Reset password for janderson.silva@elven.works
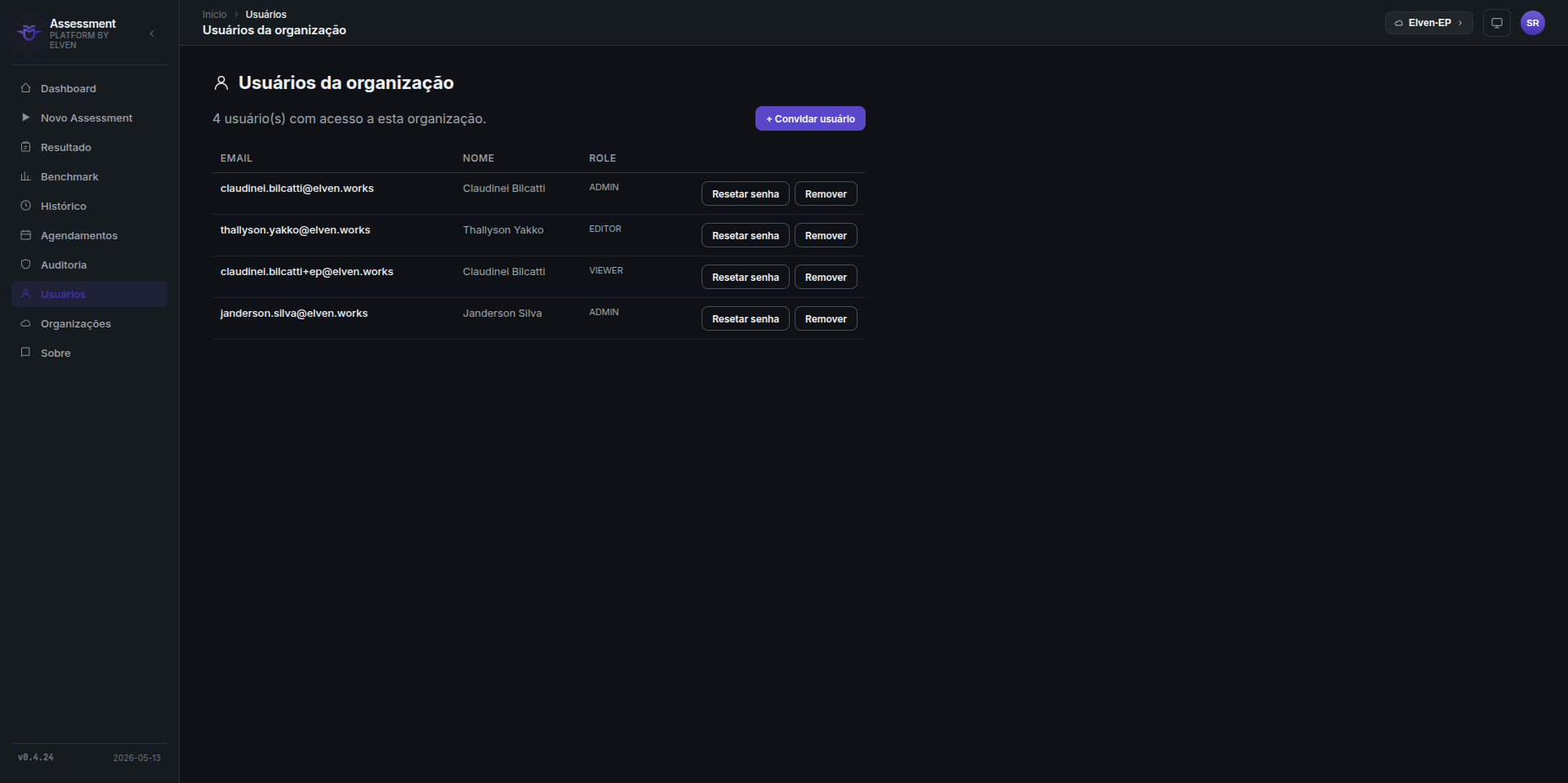The width and height of the screenshot is (1568, 783). [x=746, y=318]
